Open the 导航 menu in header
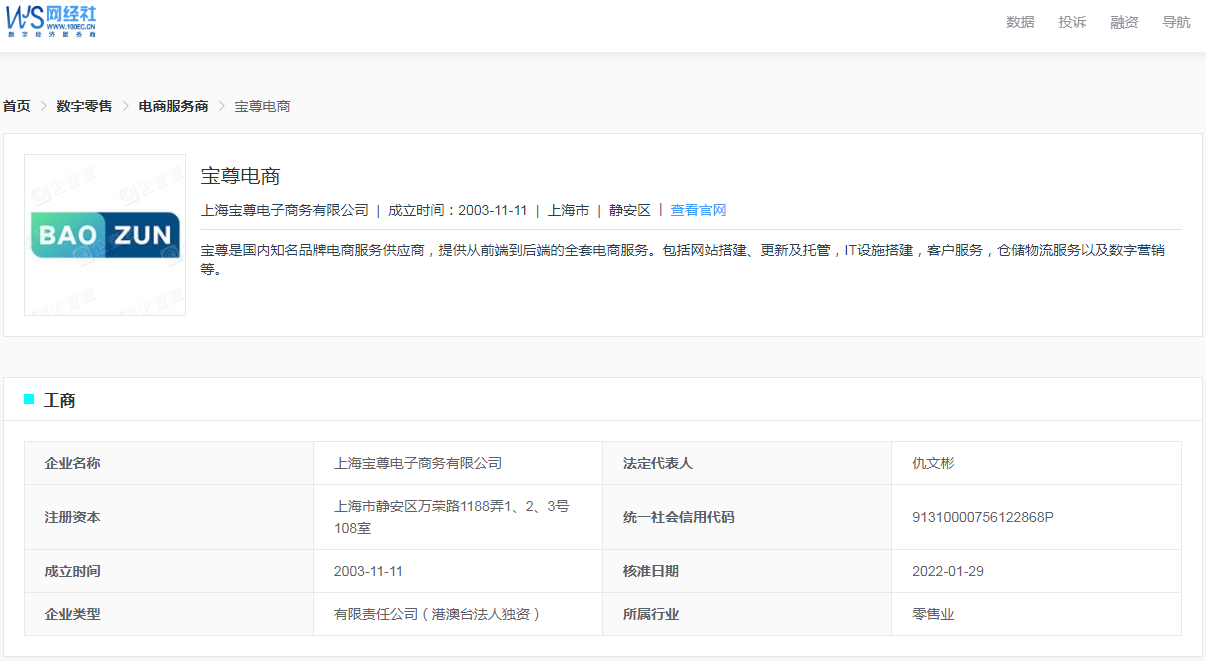The width and height of the screenshot is (1206, 661). tap(1176, 22)
